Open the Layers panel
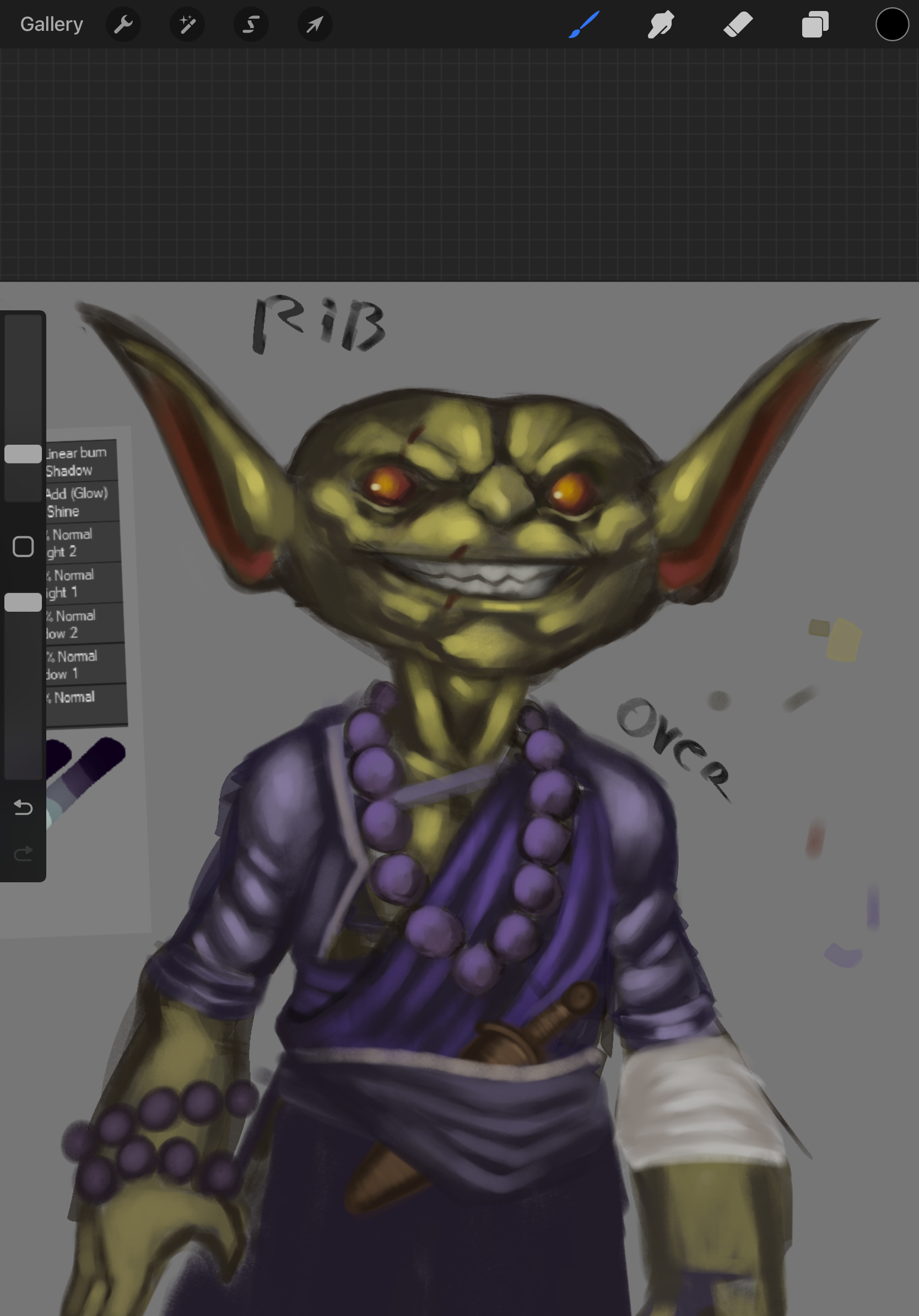This screenshot has width=919, height=1316. click(815, 25)
